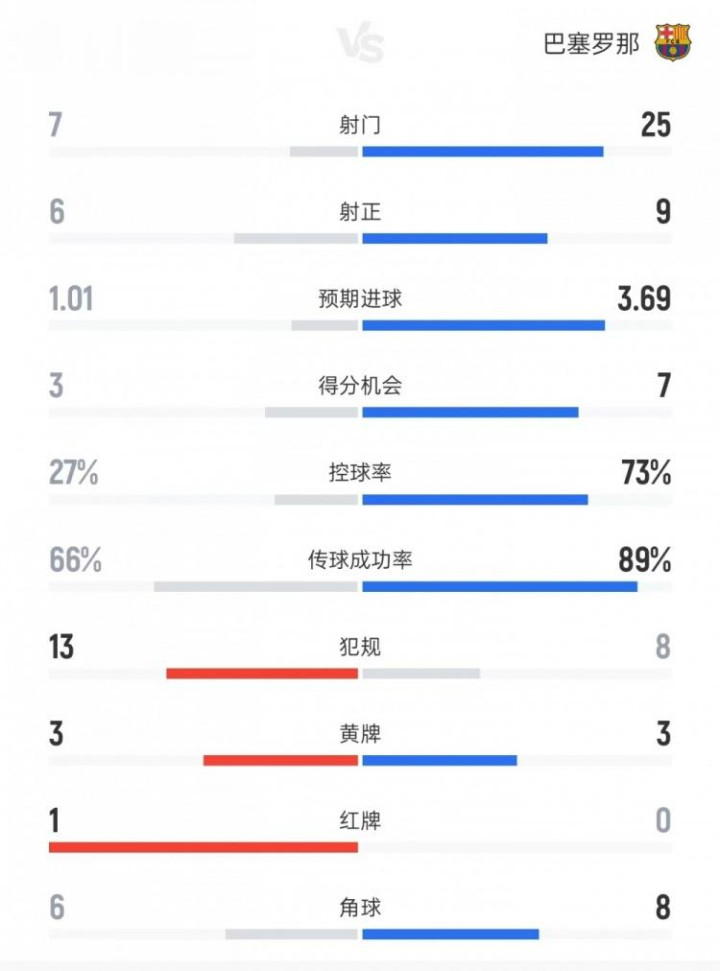Select the 角球 stat label

[x=360, y=908]
